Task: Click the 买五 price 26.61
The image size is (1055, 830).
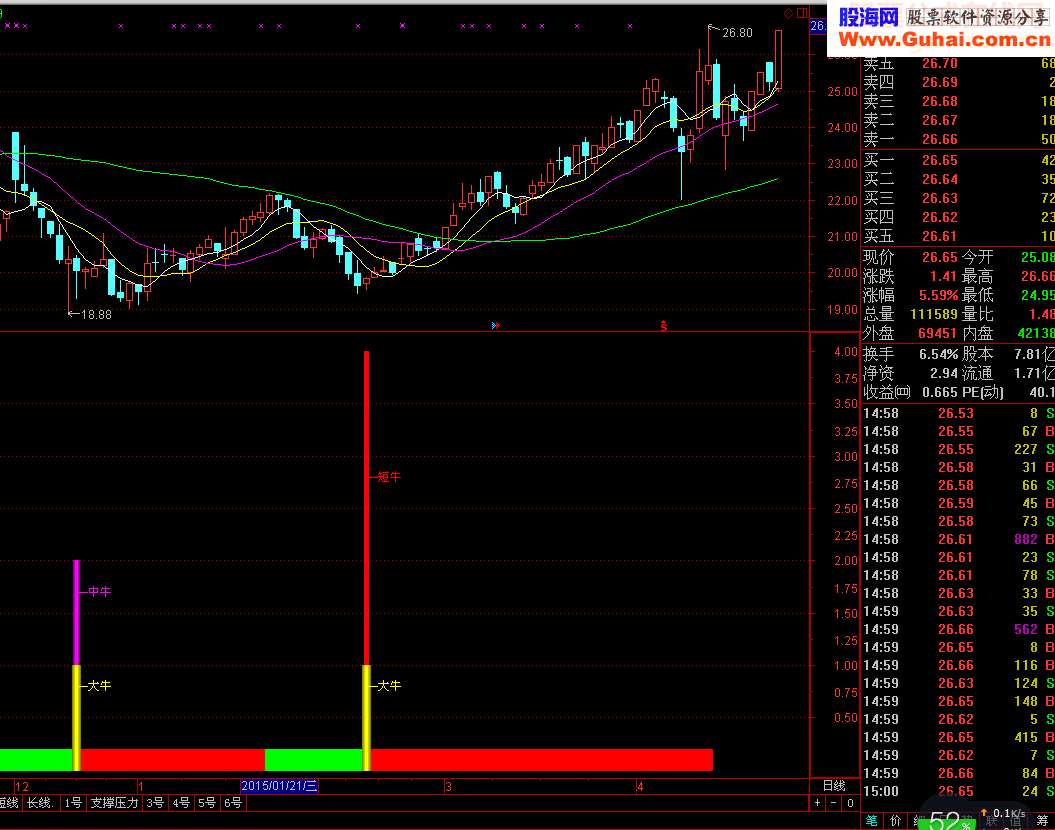Action: pos(939,236)
